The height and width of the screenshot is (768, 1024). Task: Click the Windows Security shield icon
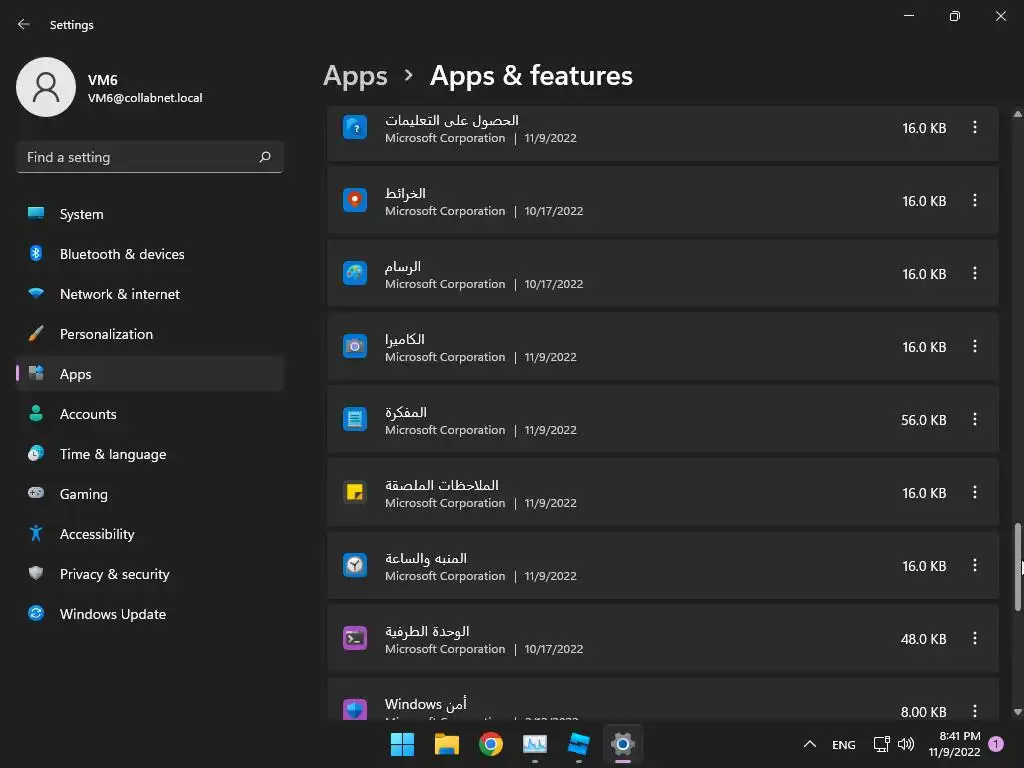pyautogui.click(x=355, y=709)
